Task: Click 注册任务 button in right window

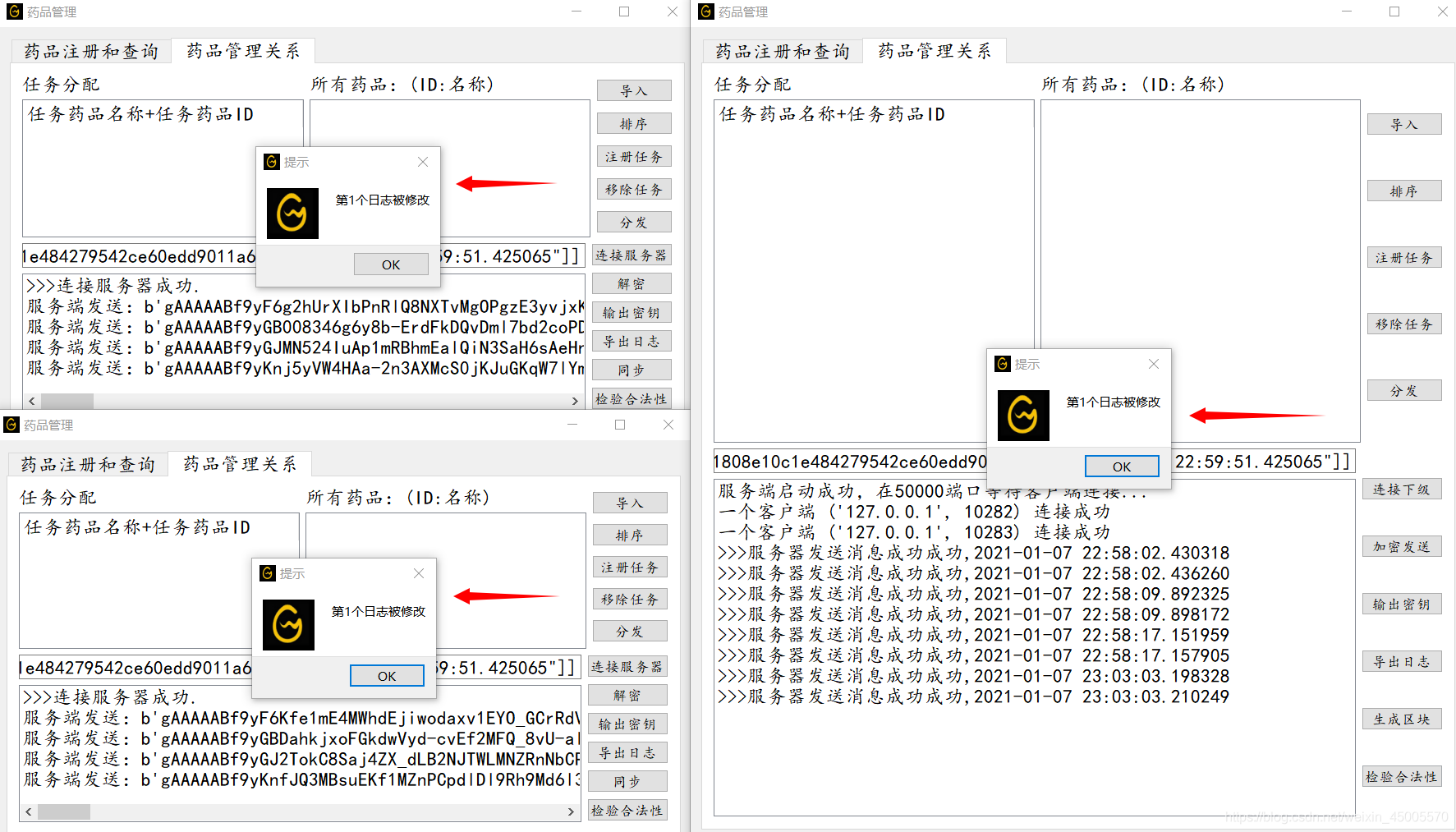Action: click(x=1404, y=257)
